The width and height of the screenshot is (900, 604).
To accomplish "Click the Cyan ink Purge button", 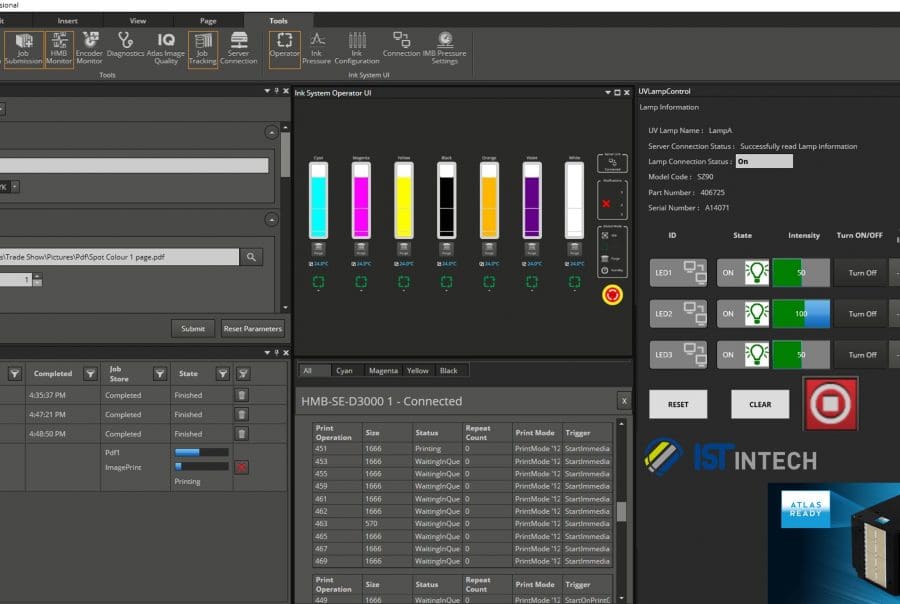I will 317,251.
